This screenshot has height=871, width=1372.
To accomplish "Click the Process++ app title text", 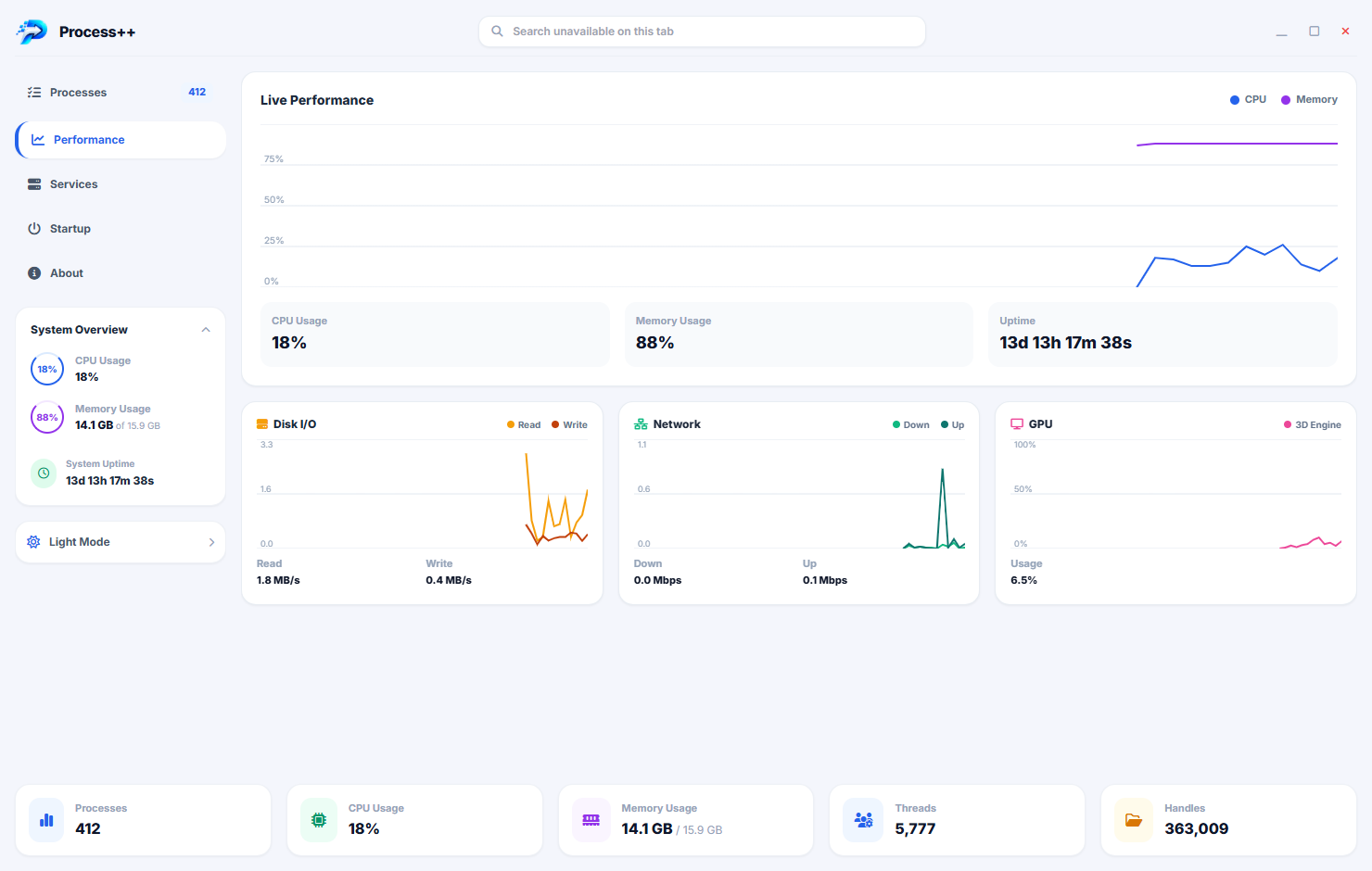I will click(97, 32).
